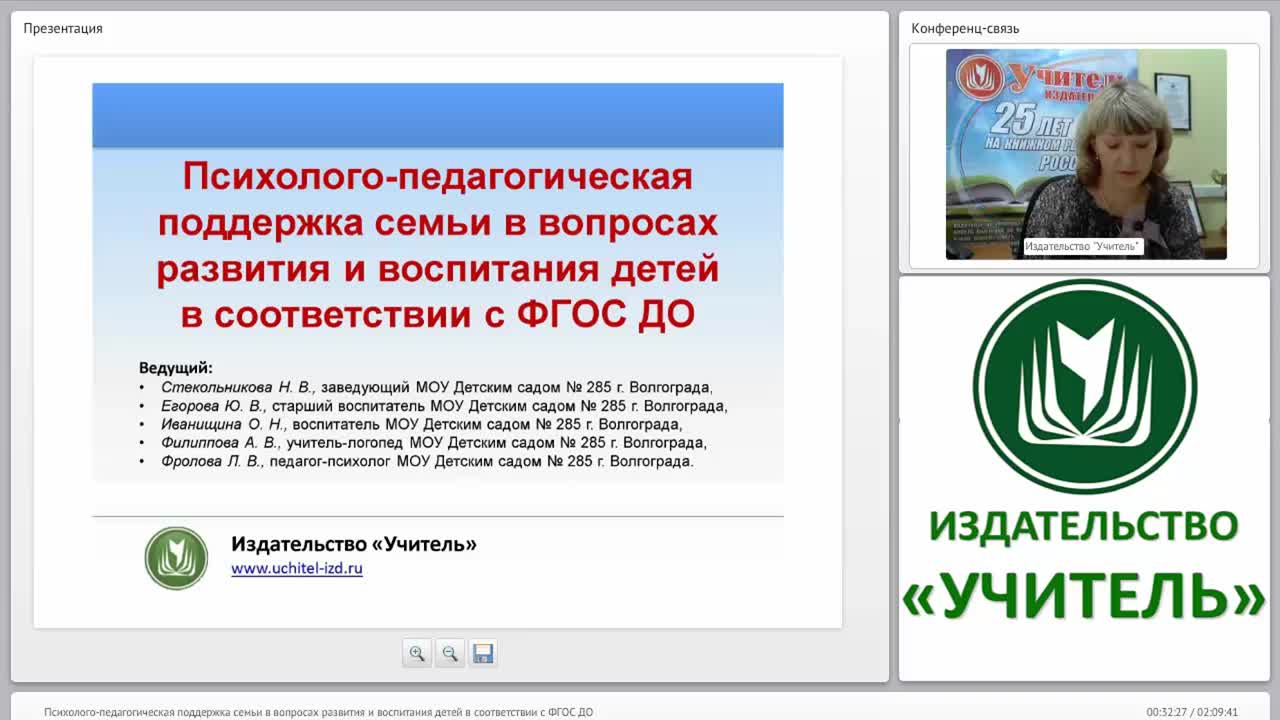The width and height of the screenshot is (1280, 720).
Task: Select the presenter line "Стекольникова Н. В."
Action: 438,387
